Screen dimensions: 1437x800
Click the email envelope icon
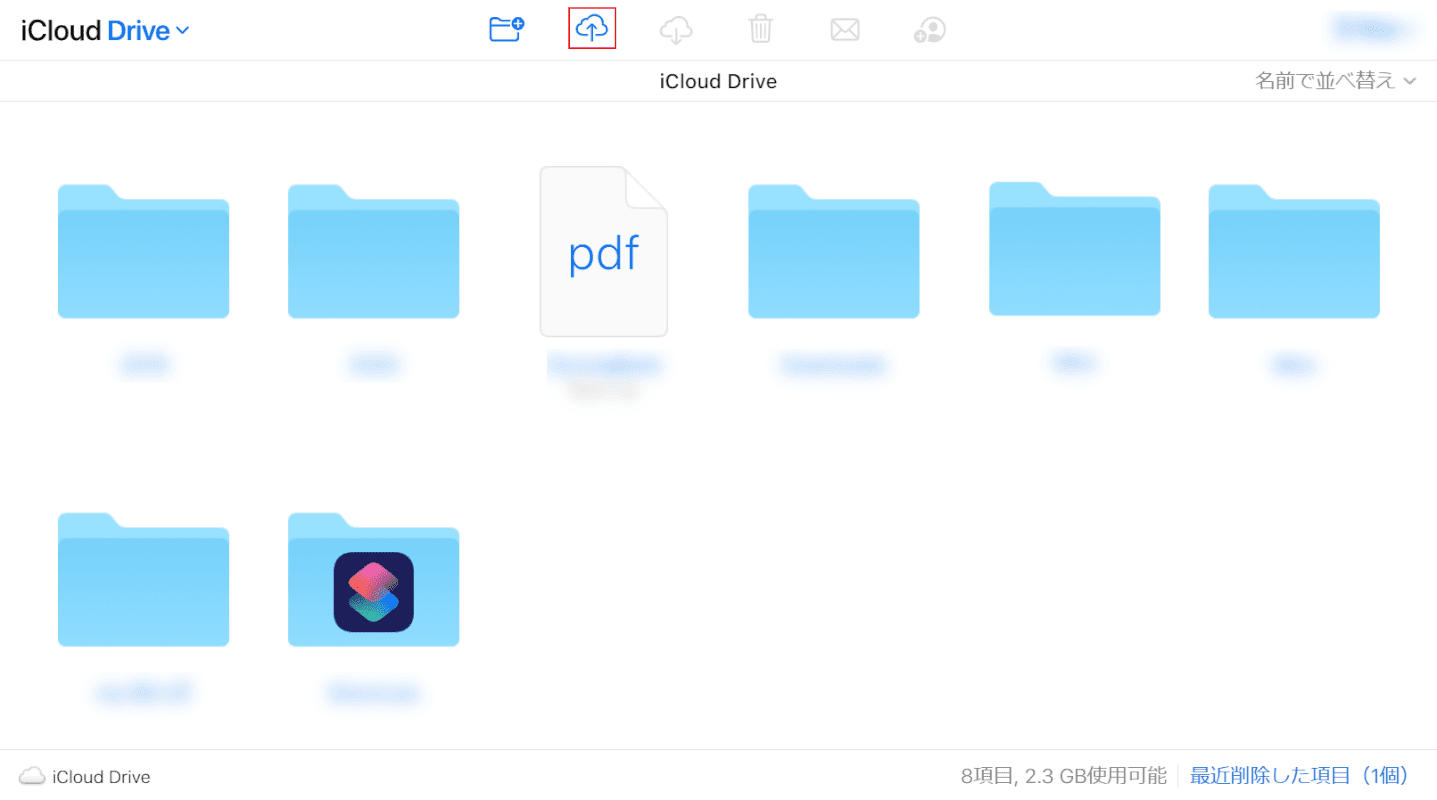[845, 30]
